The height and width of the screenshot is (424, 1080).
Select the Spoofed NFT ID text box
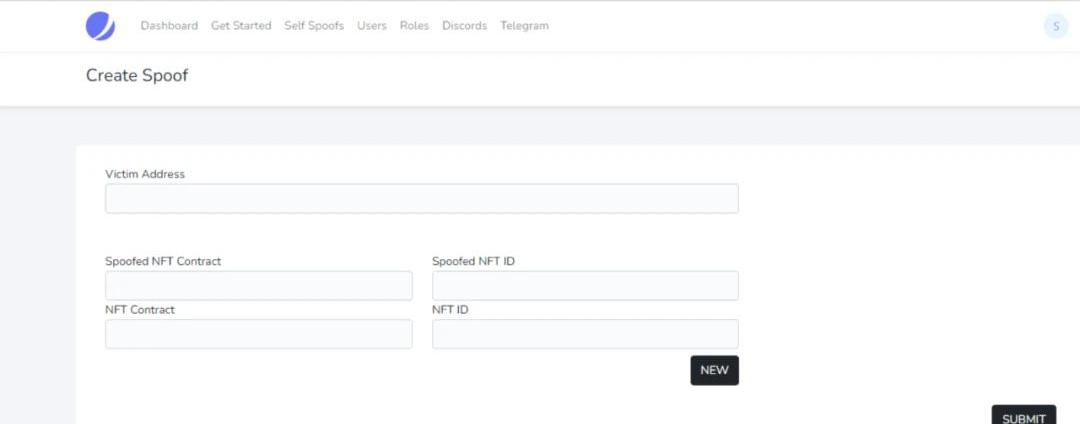585,285
